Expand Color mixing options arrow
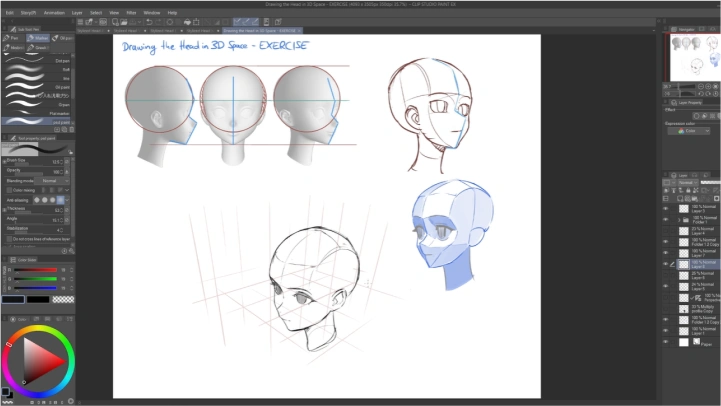This screenshot has height=406, width=721. 67,190
